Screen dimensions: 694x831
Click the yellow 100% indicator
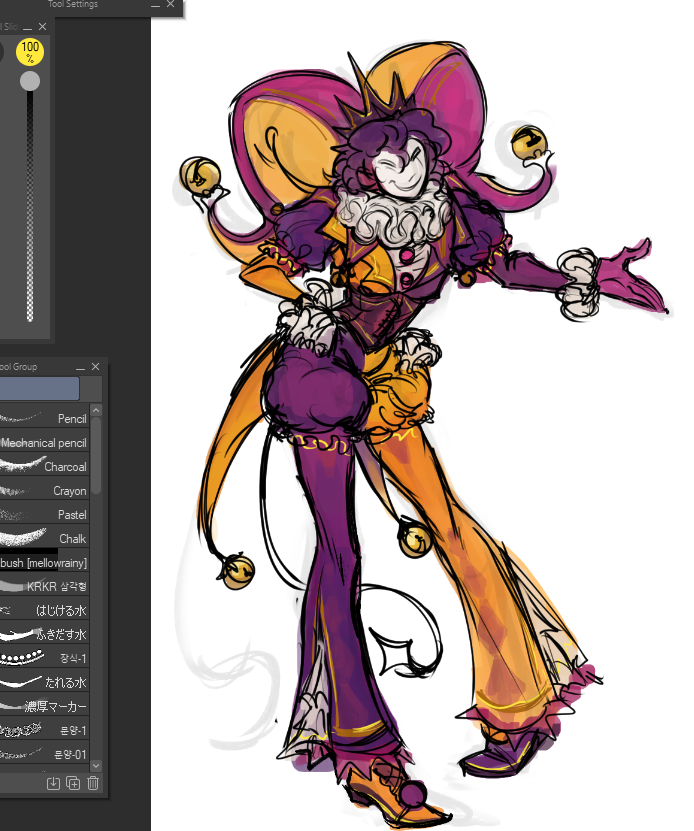click(x=30, y=52)
